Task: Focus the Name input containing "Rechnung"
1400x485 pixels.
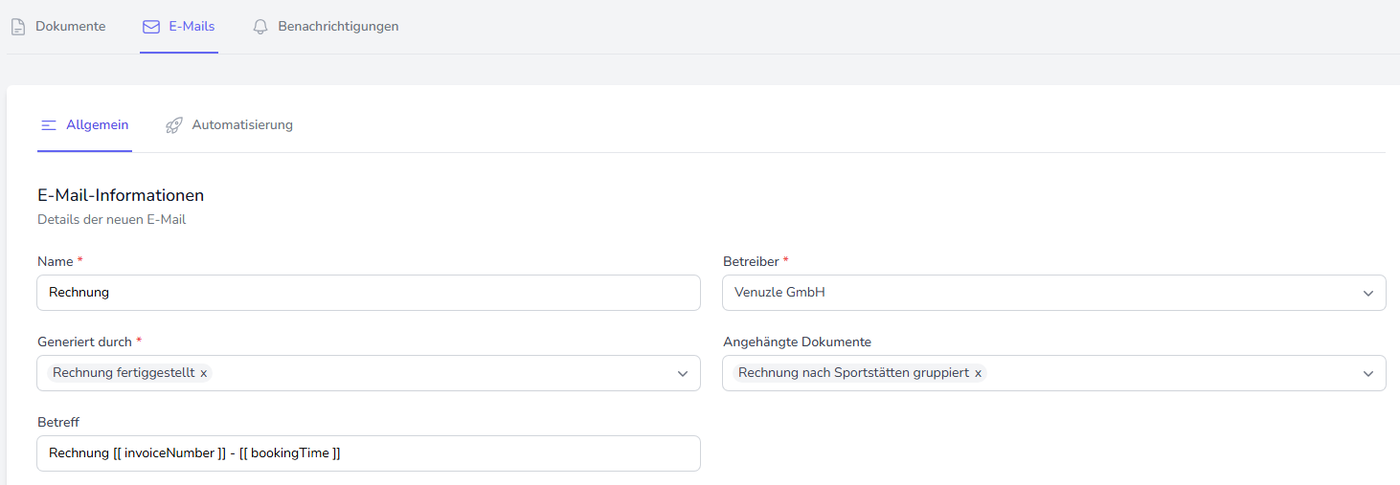Action: pyautogui.click(x=368, y=293)
